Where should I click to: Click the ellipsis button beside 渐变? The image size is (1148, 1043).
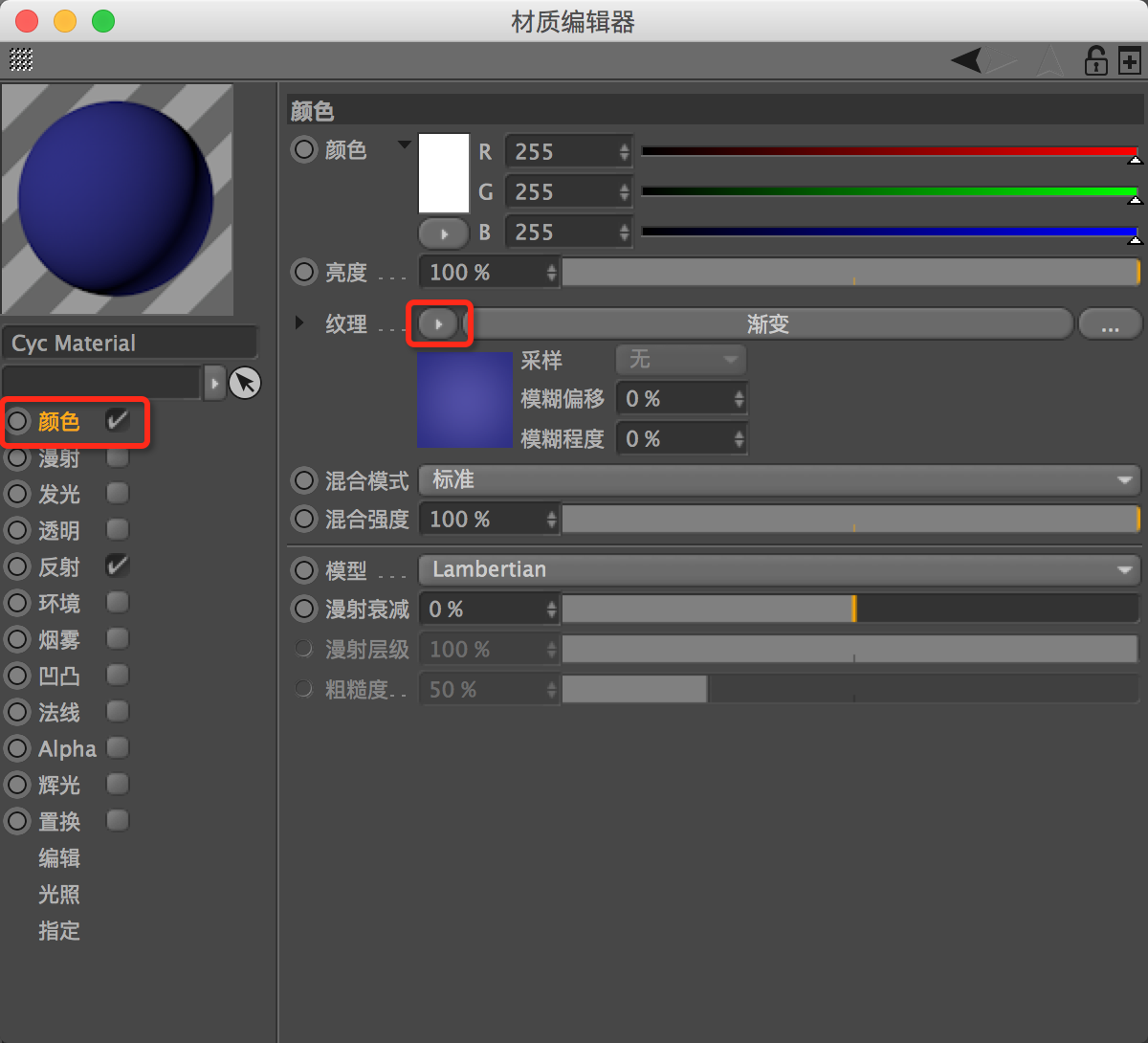pyautogui.click(x=1110, y=324)
